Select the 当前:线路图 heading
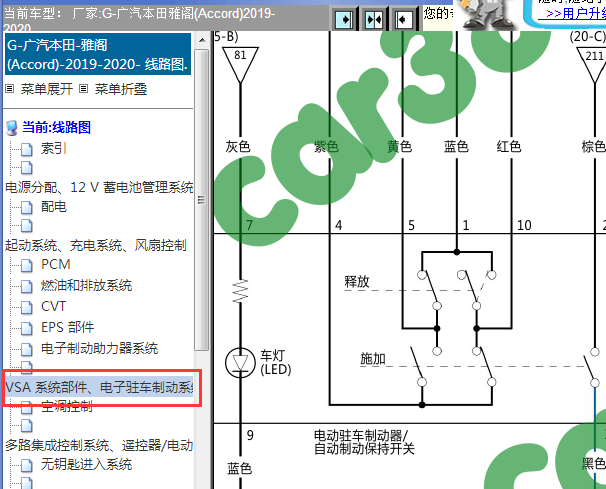This screenshot has width=606, height=489. (56, 127)
